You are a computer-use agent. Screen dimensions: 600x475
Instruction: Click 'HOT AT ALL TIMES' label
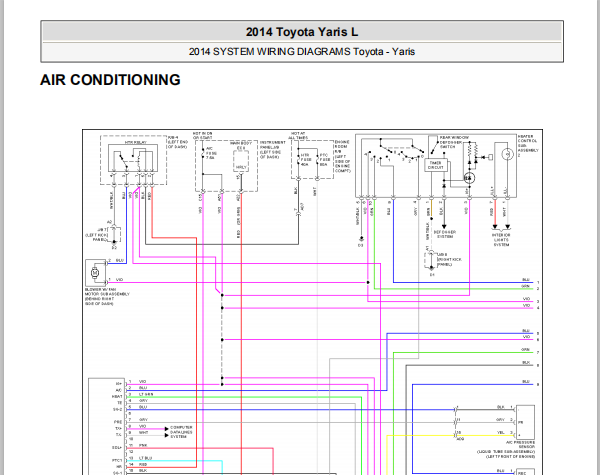tap(297, 135)
